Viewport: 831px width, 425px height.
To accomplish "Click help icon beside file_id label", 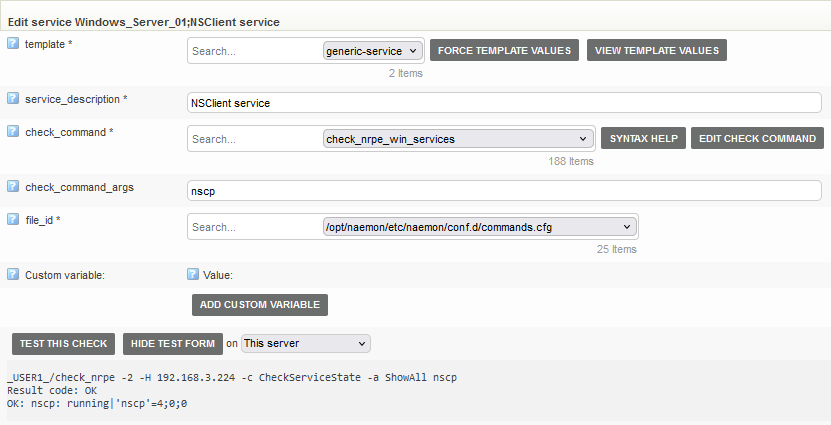I will 13,219.
